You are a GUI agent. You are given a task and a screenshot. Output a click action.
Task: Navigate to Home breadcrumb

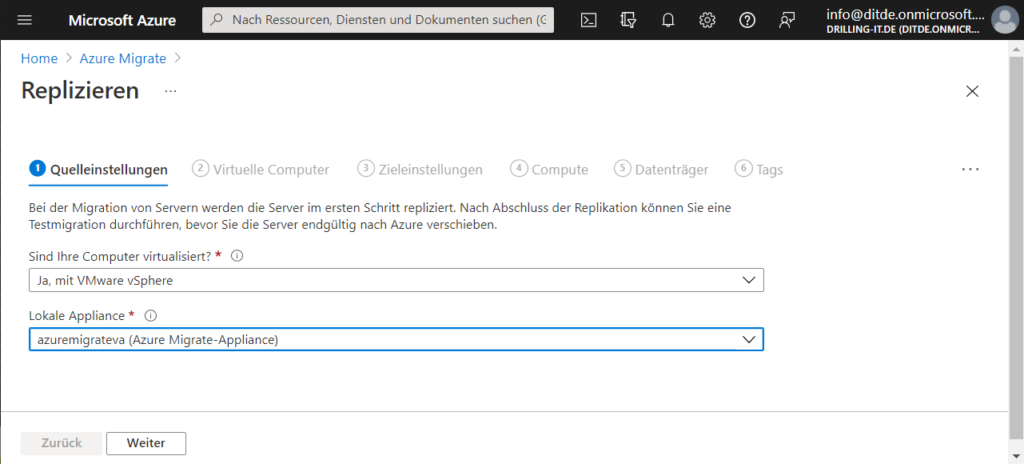pyautogui.click(x=39, y=58)
